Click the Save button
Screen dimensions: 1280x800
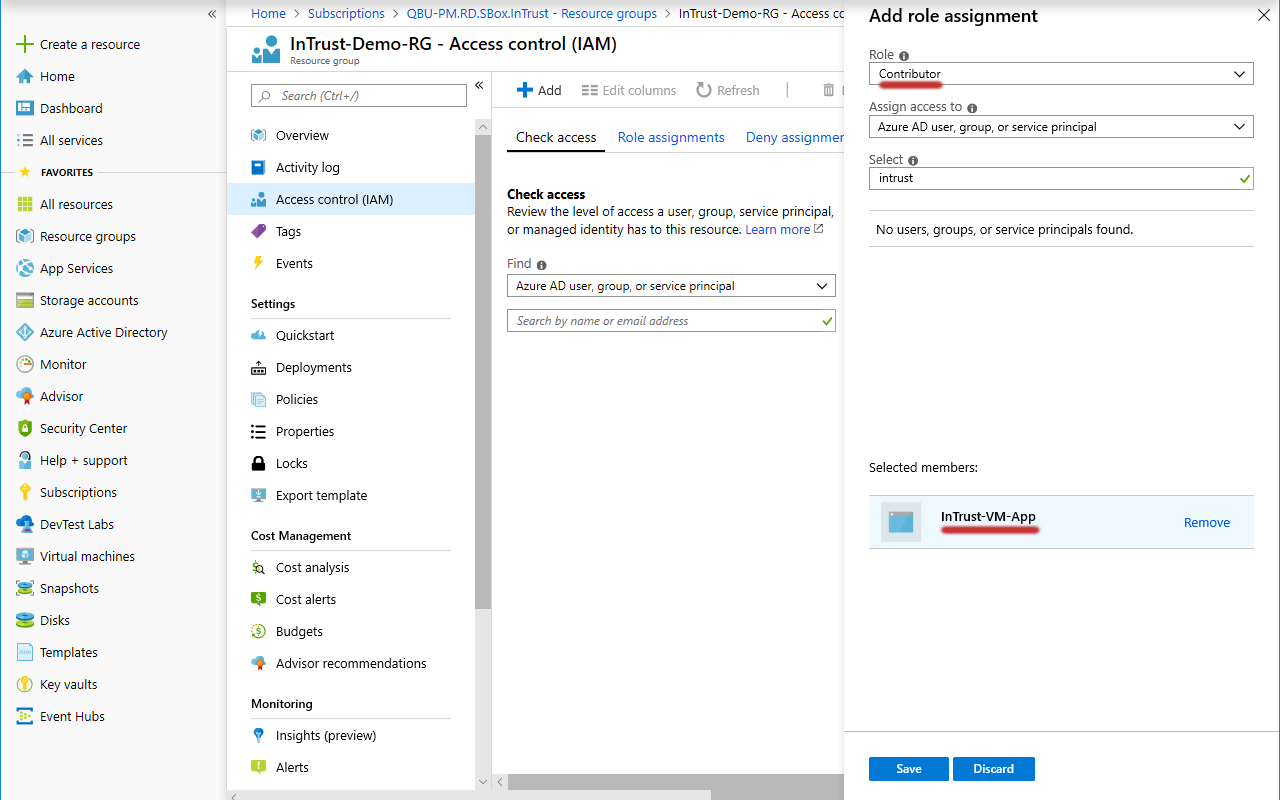point(908,769)
